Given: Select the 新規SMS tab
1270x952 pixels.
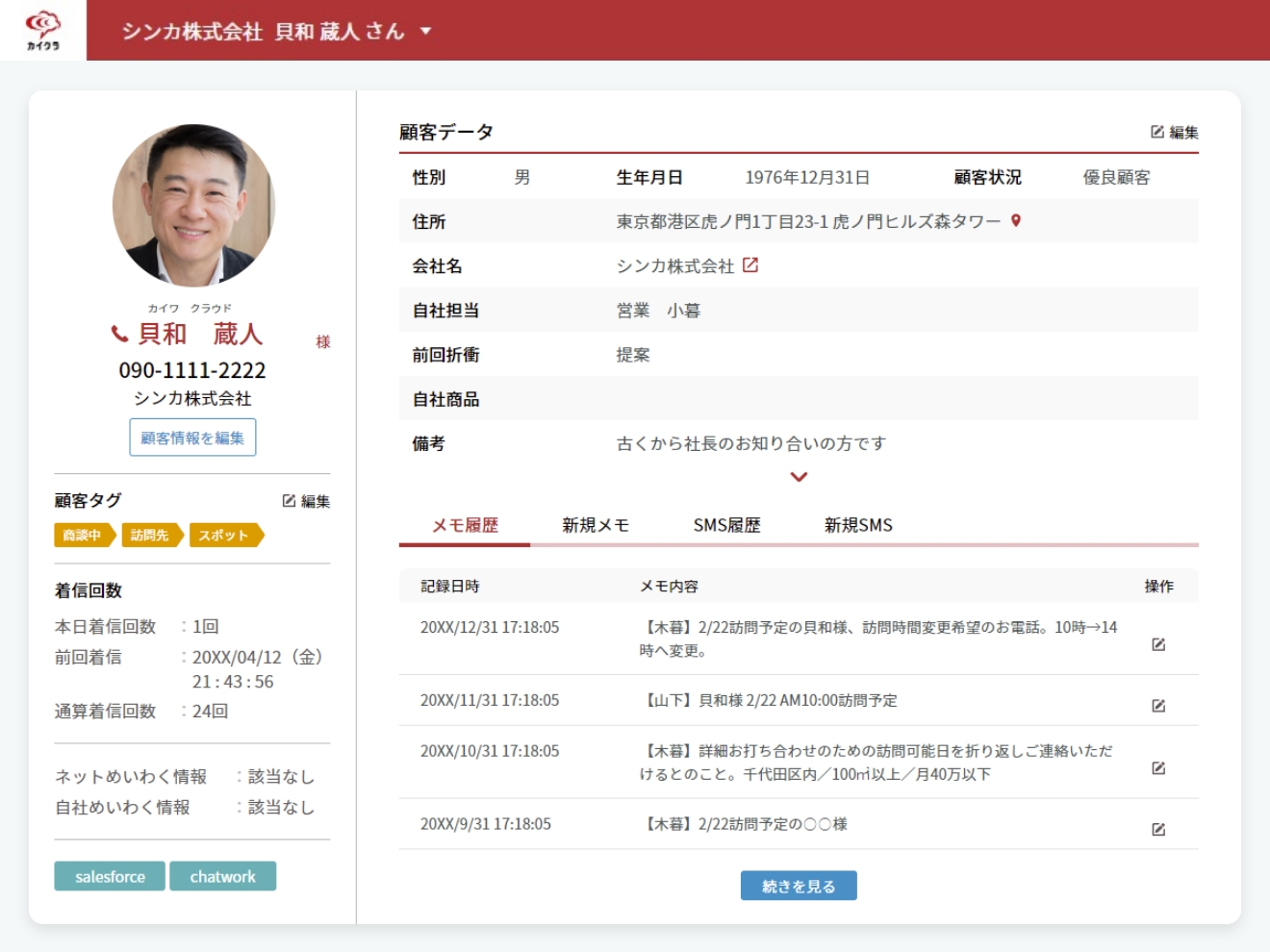Looking at the screenshot, I should [858, 525].
